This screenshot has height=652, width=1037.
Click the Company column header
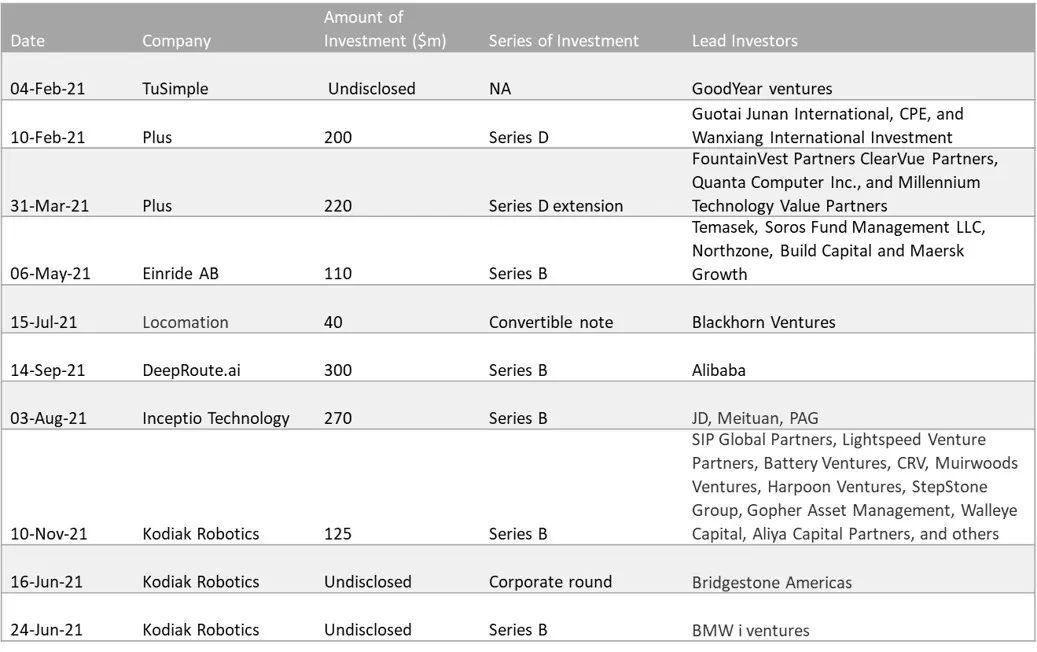tap(176, 41)
